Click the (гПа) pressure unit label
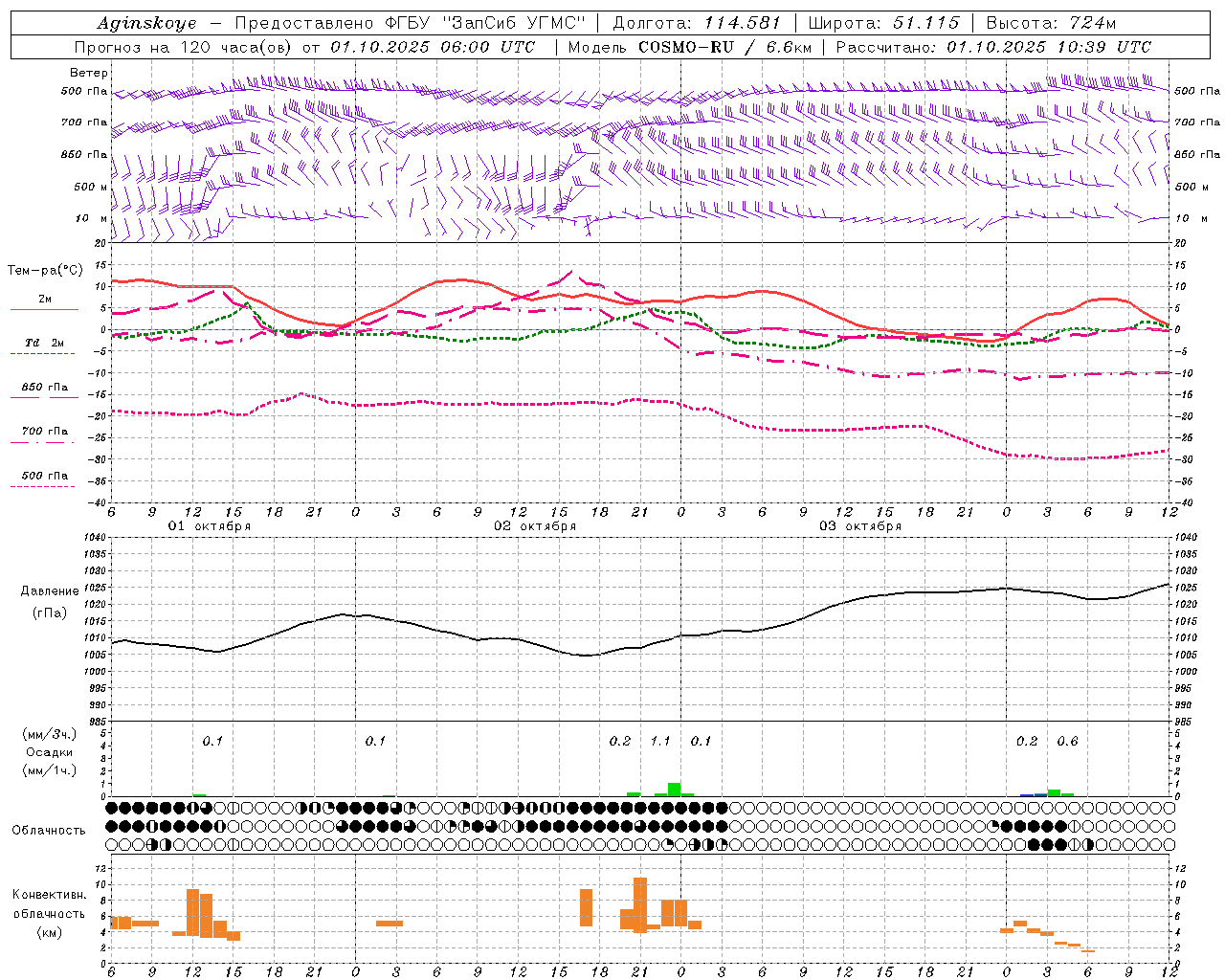Image resolution: width=1225 pixels, height=980 pixels. [x=50, y=612]
